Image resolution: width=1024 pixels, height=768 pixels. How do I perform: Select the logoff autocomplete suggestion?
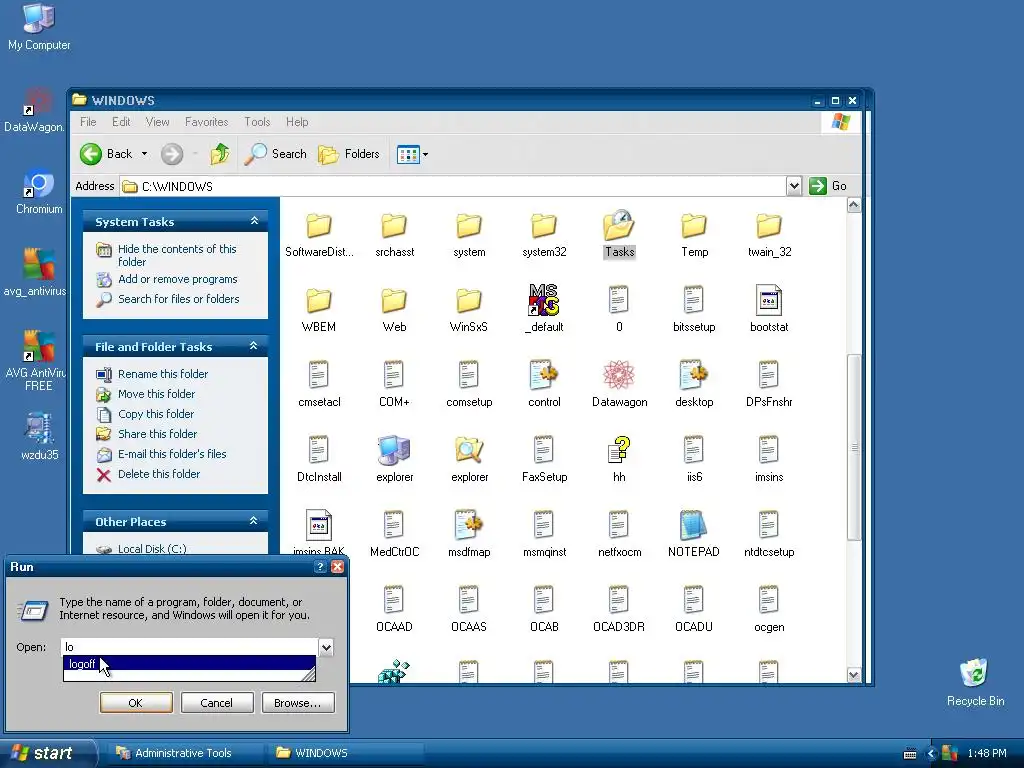(189, 664)
